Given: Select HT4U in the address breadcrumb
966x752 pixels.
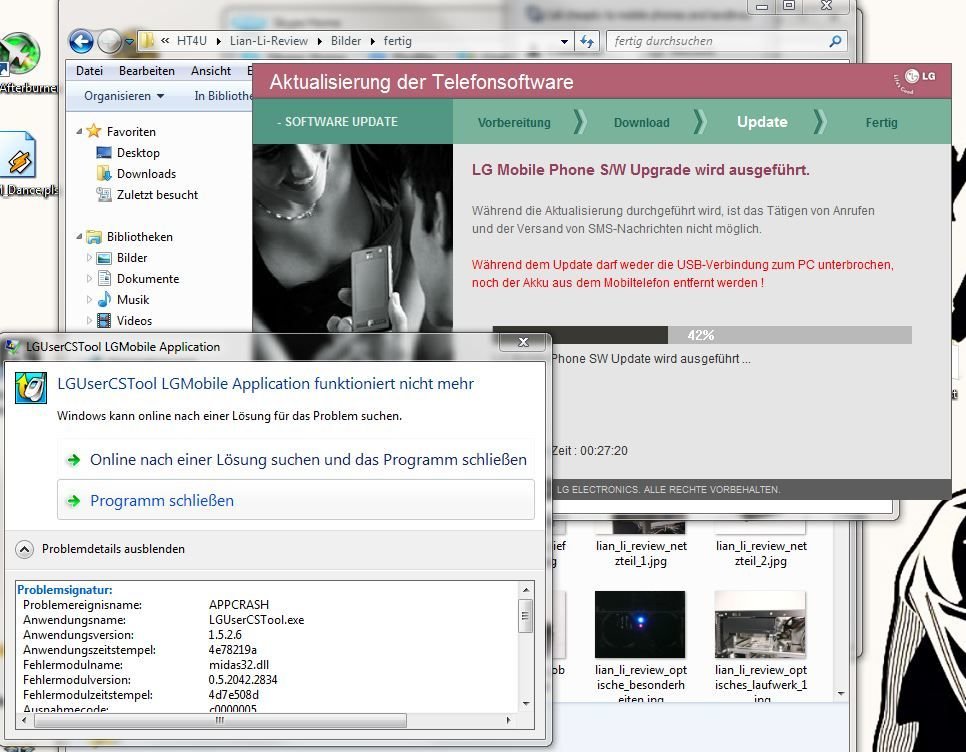Looking at the screenshot, I should (x=192, y=41).
